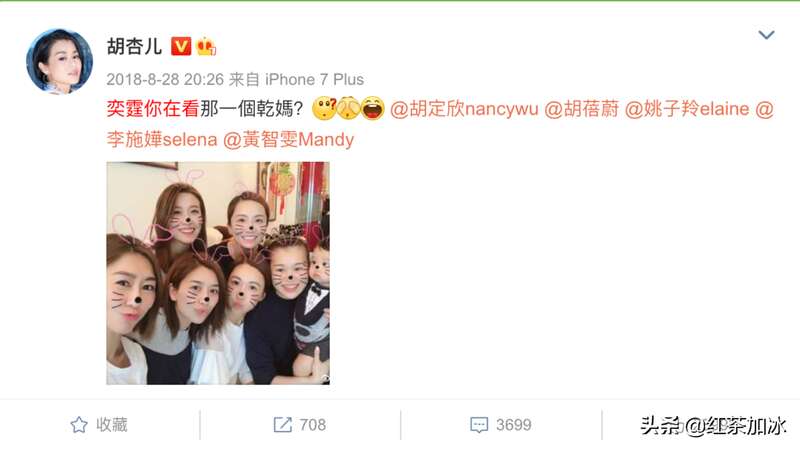Click the repost icon showing 708
800x449 pixels.
coord(283,425)
